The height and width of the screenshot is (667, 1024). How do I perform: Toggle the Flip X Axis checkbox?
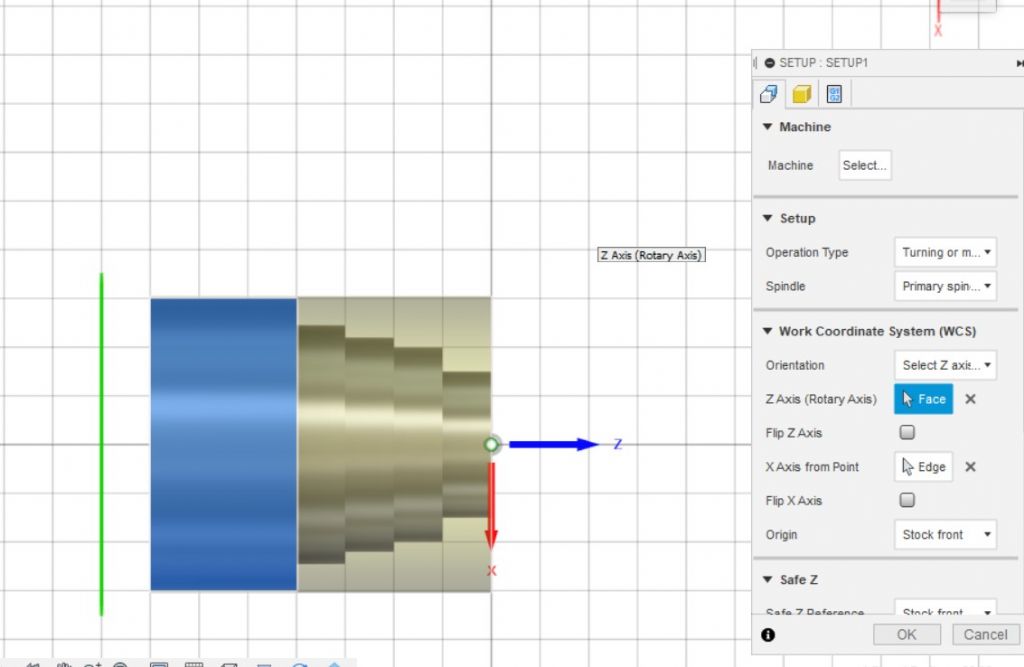[907, 500]
